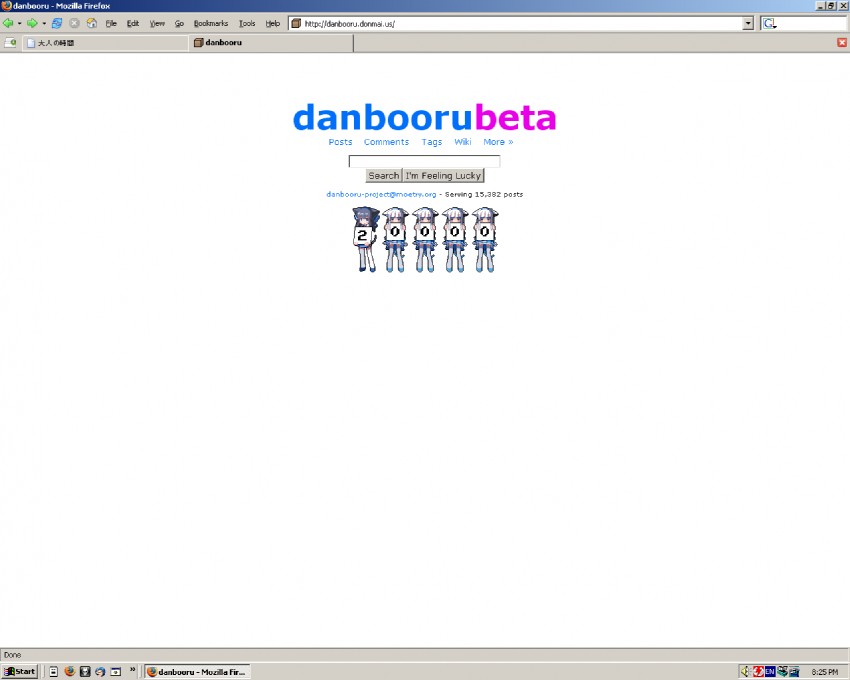Click the window-shaped quick launch icon

pos(115,671)
